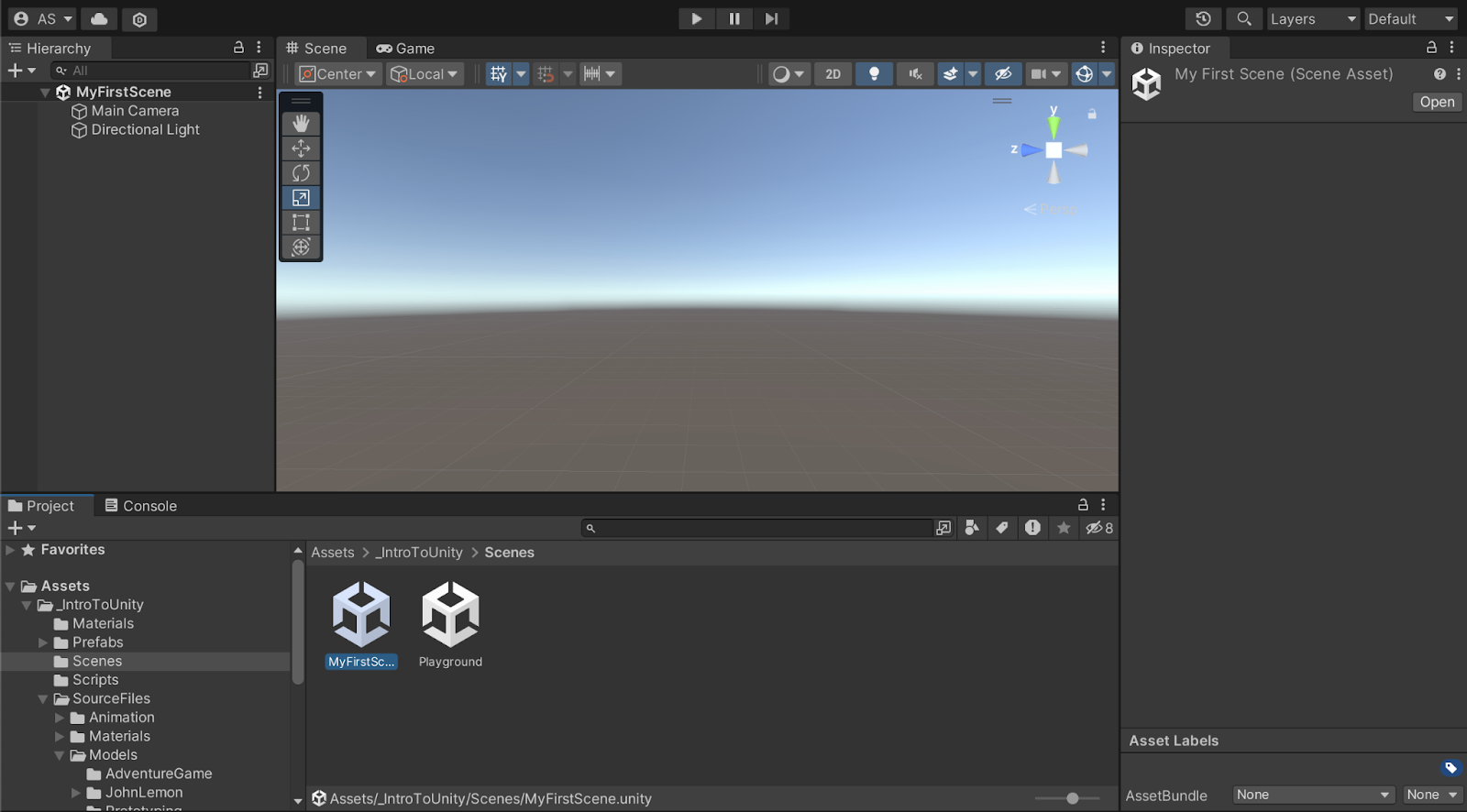Select the Rotate tool
This screenshot has height=812, width=1467.
[301, 173]
